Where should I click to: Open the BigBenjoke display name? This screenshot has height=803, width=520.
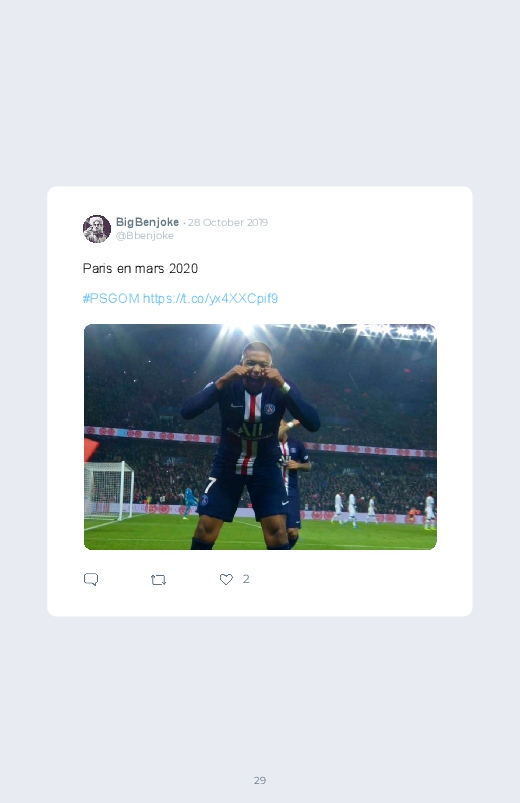point(147,222)
